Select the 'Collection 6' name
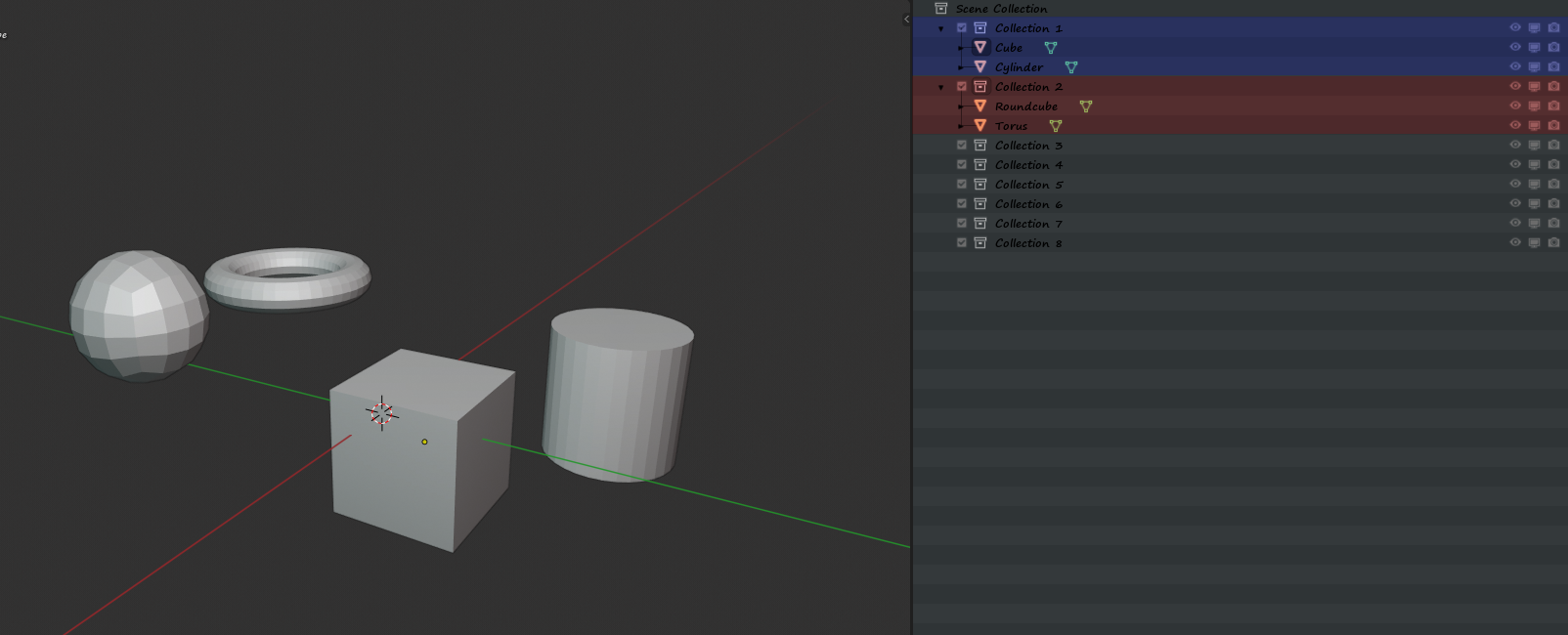This screenshot has width=1568, height=635. [1028, 203]
